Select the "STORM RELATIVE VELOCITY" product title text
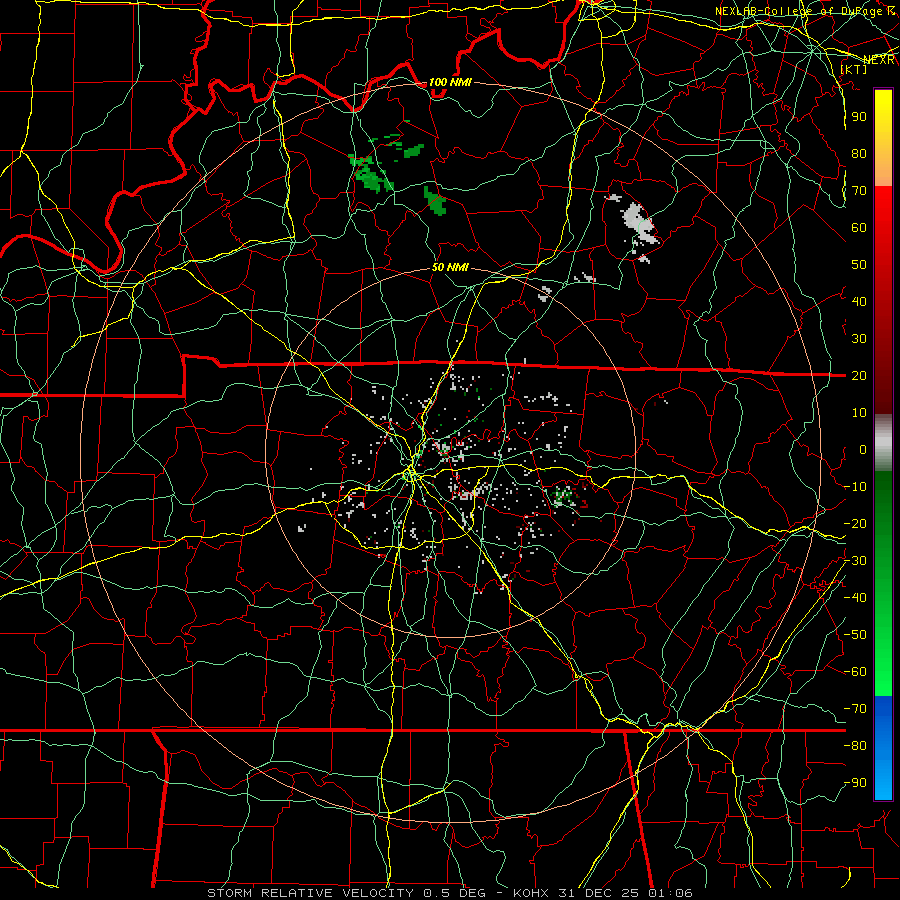Image resolution: width=900 pixels, height=900 pixels. tap(310, 893)
